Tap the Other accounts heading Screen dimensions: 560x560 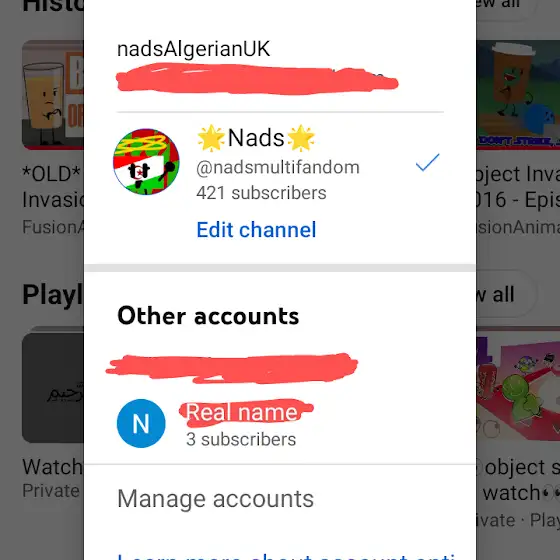click(208, 316)
